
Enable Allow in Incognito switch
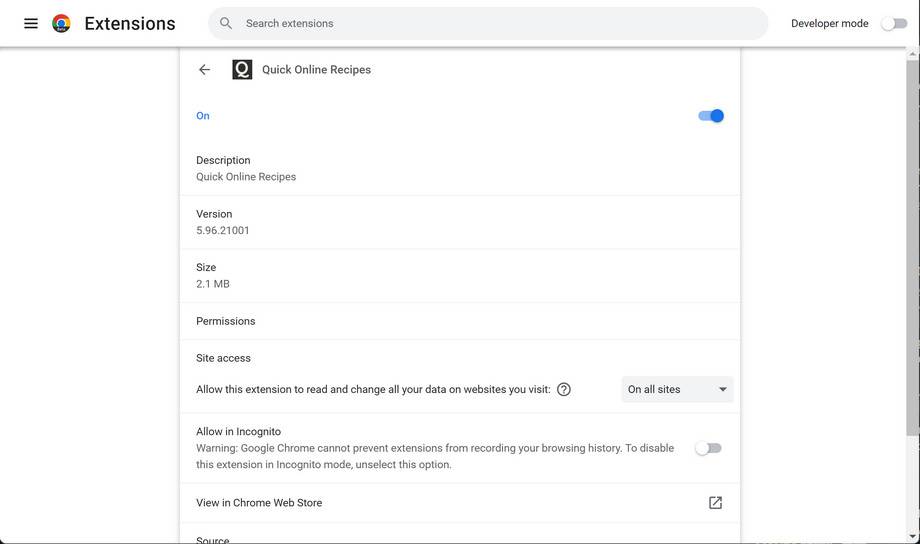[x=708, y=448]
